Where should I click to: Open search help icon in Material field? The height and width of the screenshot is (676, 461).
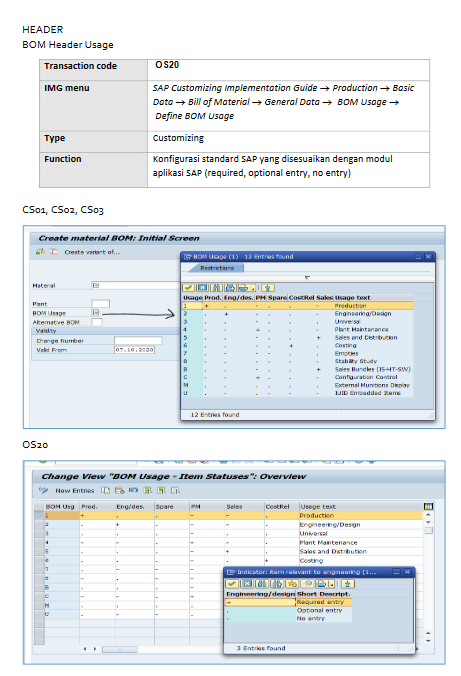96,285
